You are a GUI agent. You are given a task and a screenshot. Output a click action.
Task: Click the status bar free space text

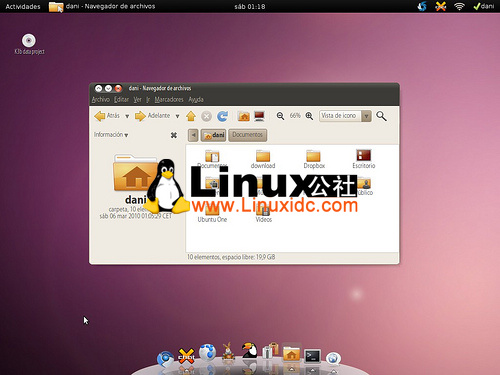tap(231, 257)
